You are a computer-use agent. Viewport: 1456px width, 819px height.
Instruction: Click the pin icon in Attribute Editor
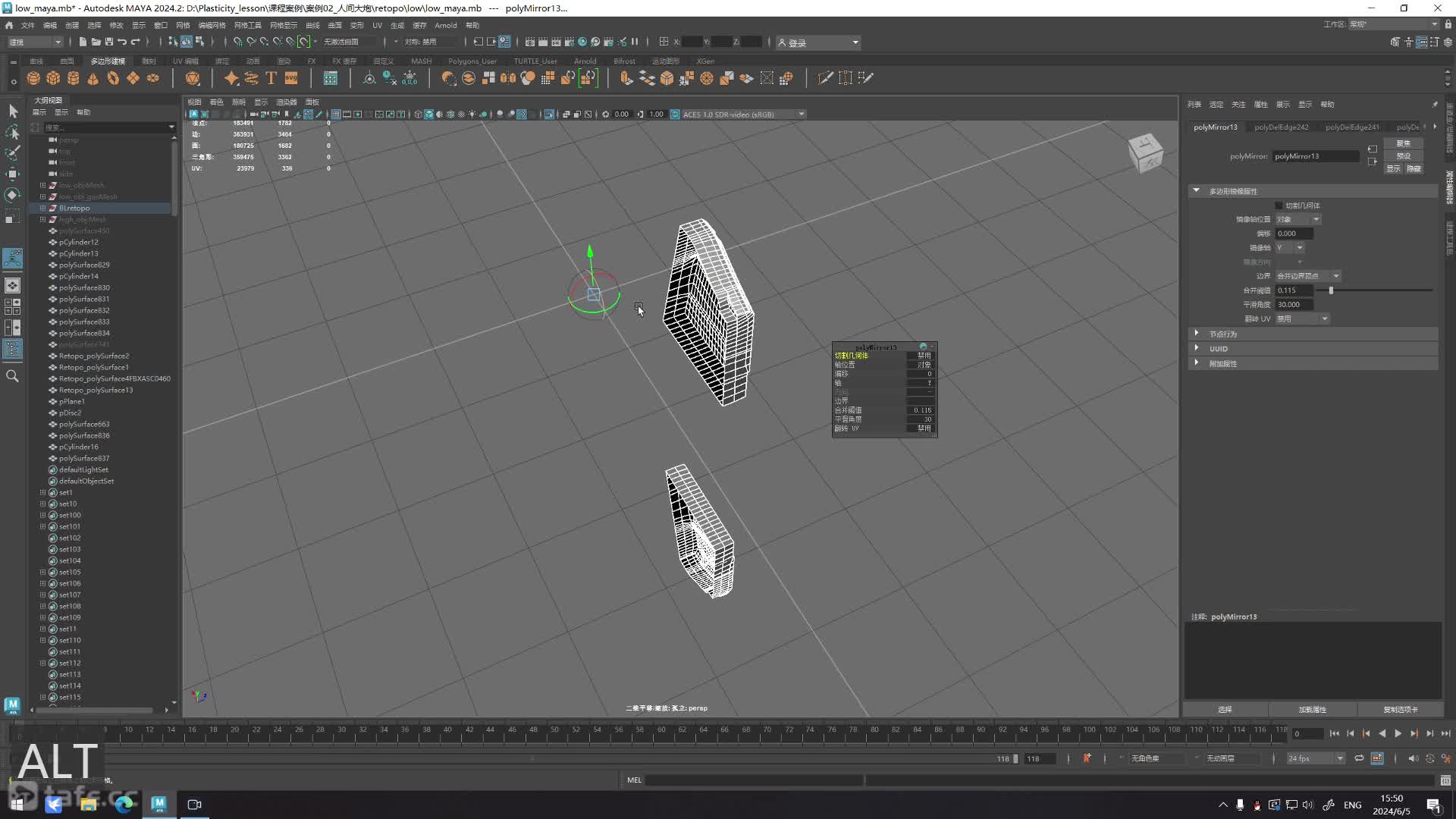(1435, 104)
